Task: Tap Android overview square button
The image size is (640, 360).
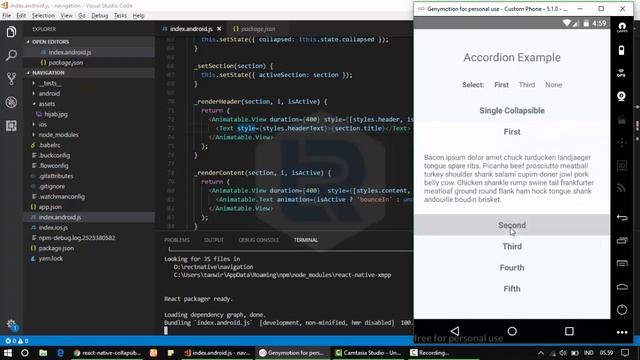Action: coord(569,331)
